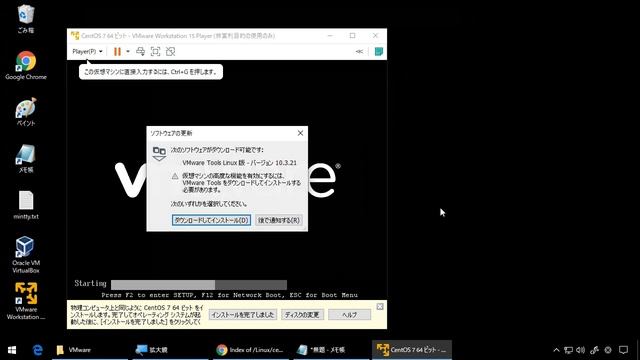Click VMware Tools Linux version 10.3.21 text
The width and height of the screenshot is (640, 360).
pyautogui.click(x=240, y=162)
